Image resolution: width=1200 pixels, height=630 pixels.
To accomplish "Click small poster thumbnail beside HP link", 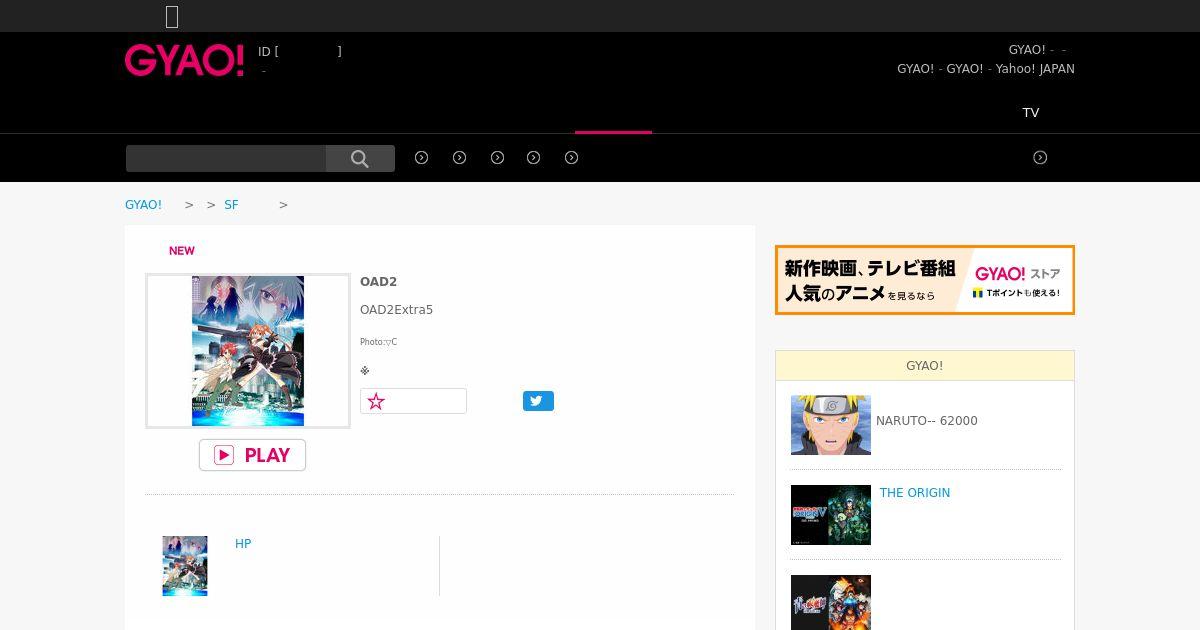I will [185, 566].
